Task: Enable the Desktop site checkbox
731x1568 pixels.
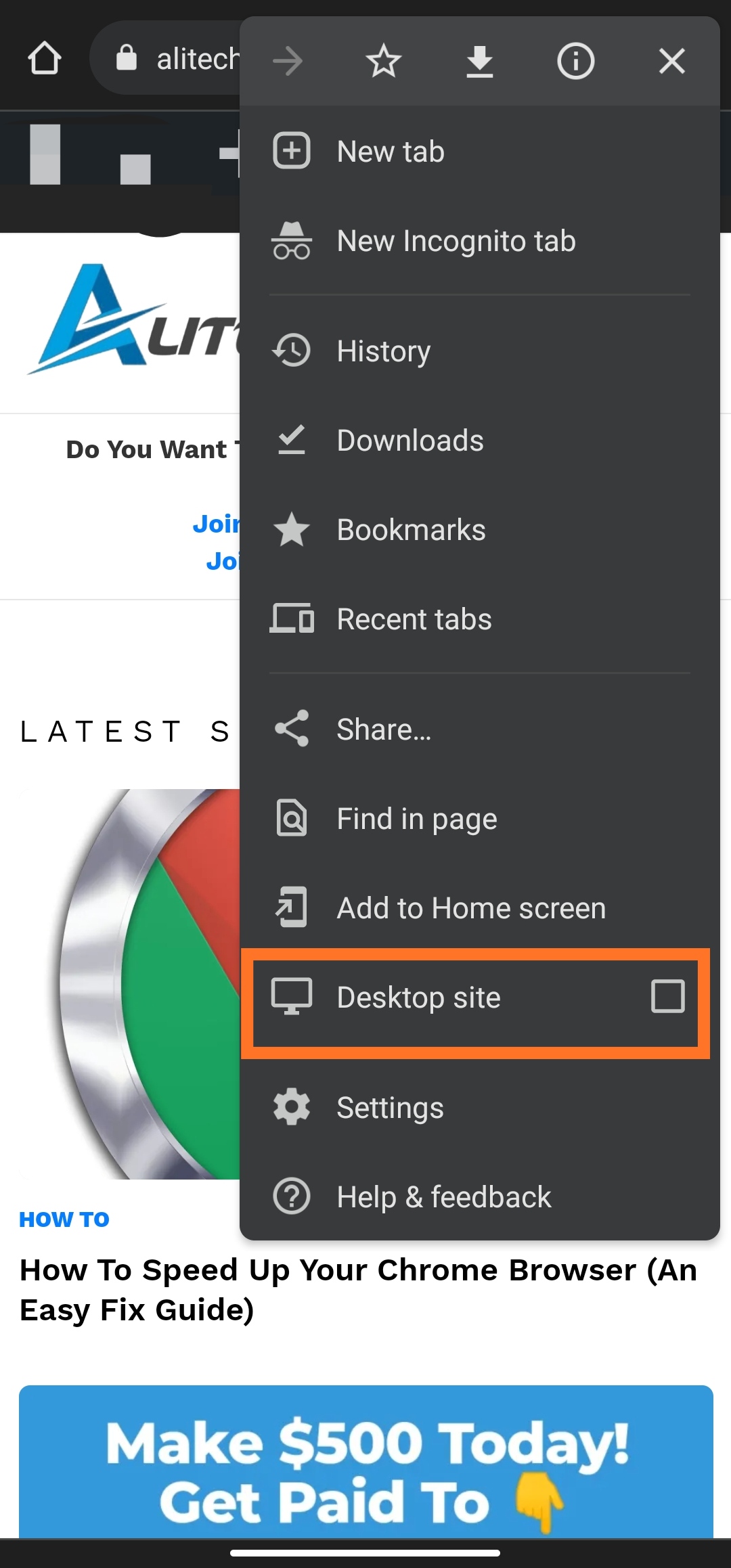Action: tap(668, 996)
